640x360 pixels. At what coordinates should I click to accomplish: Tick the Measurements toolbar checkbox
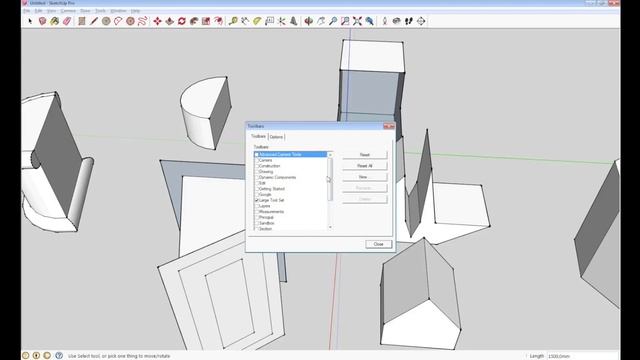[257, 212]
